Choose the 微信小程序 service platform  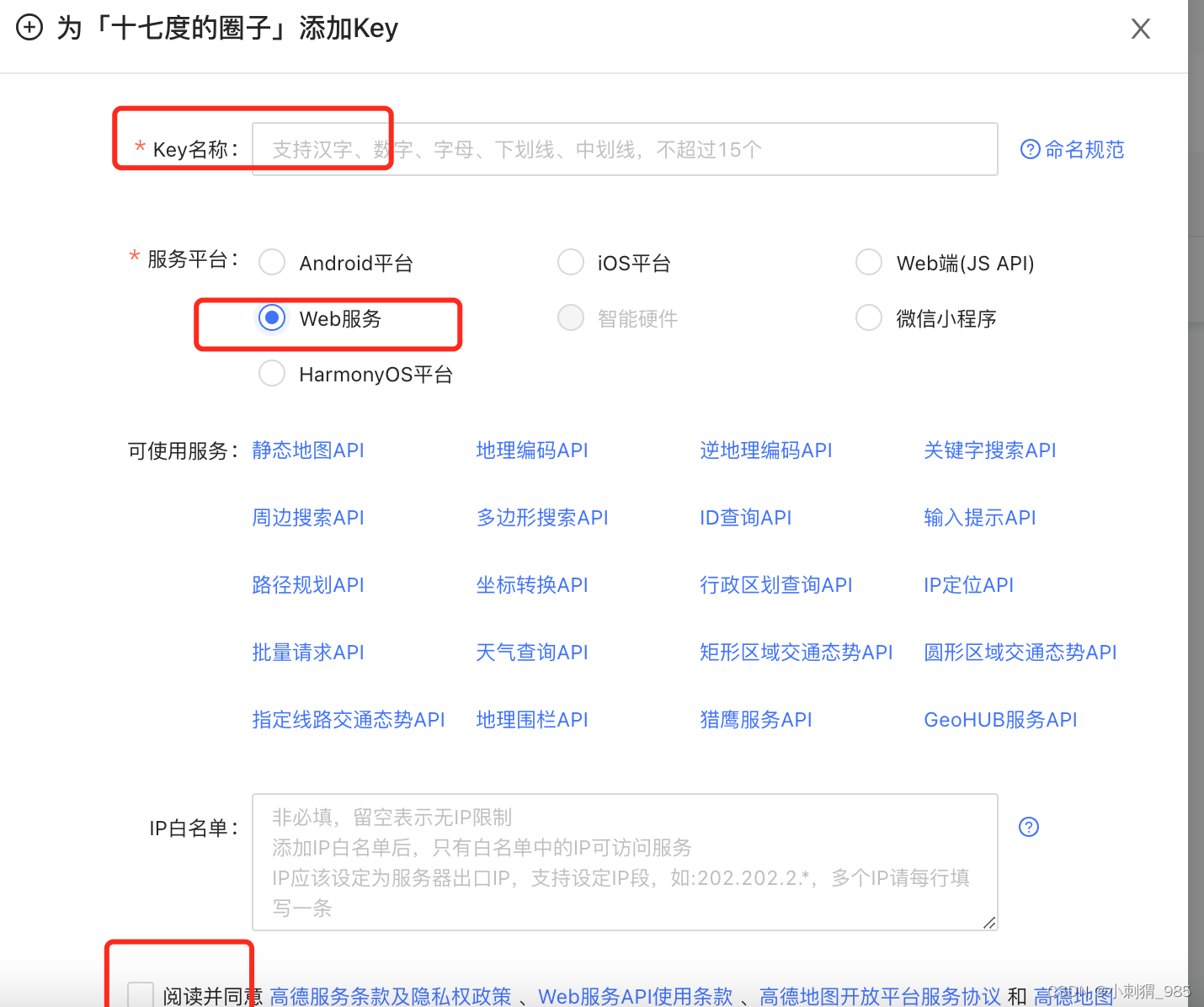tap(868, 317)
